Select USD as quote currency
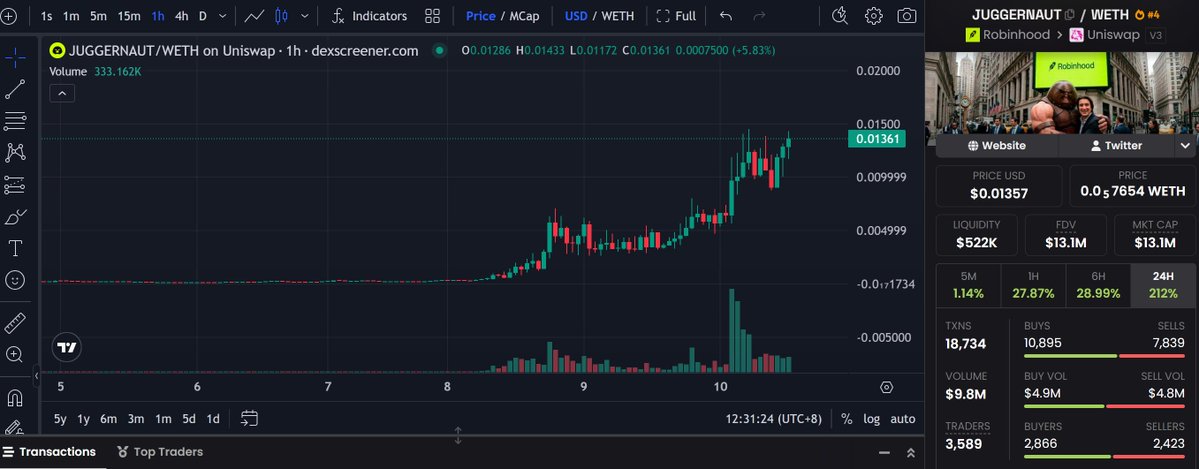 [x=576, y=16]
